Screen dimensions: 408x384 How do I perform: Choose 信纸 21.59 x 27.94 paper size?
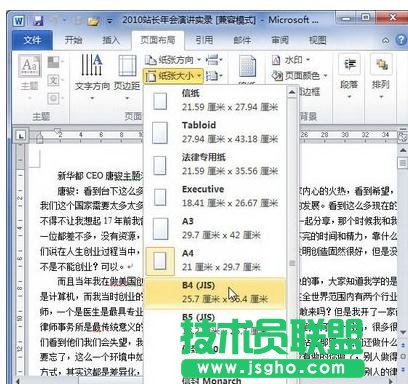point(216,100)
